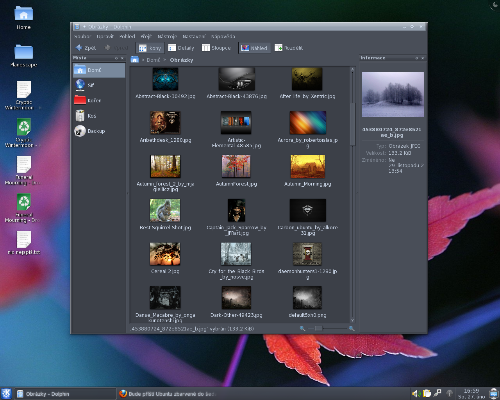Open the Soubor menu
500x400 pixels.
click(x=82, y=36)
